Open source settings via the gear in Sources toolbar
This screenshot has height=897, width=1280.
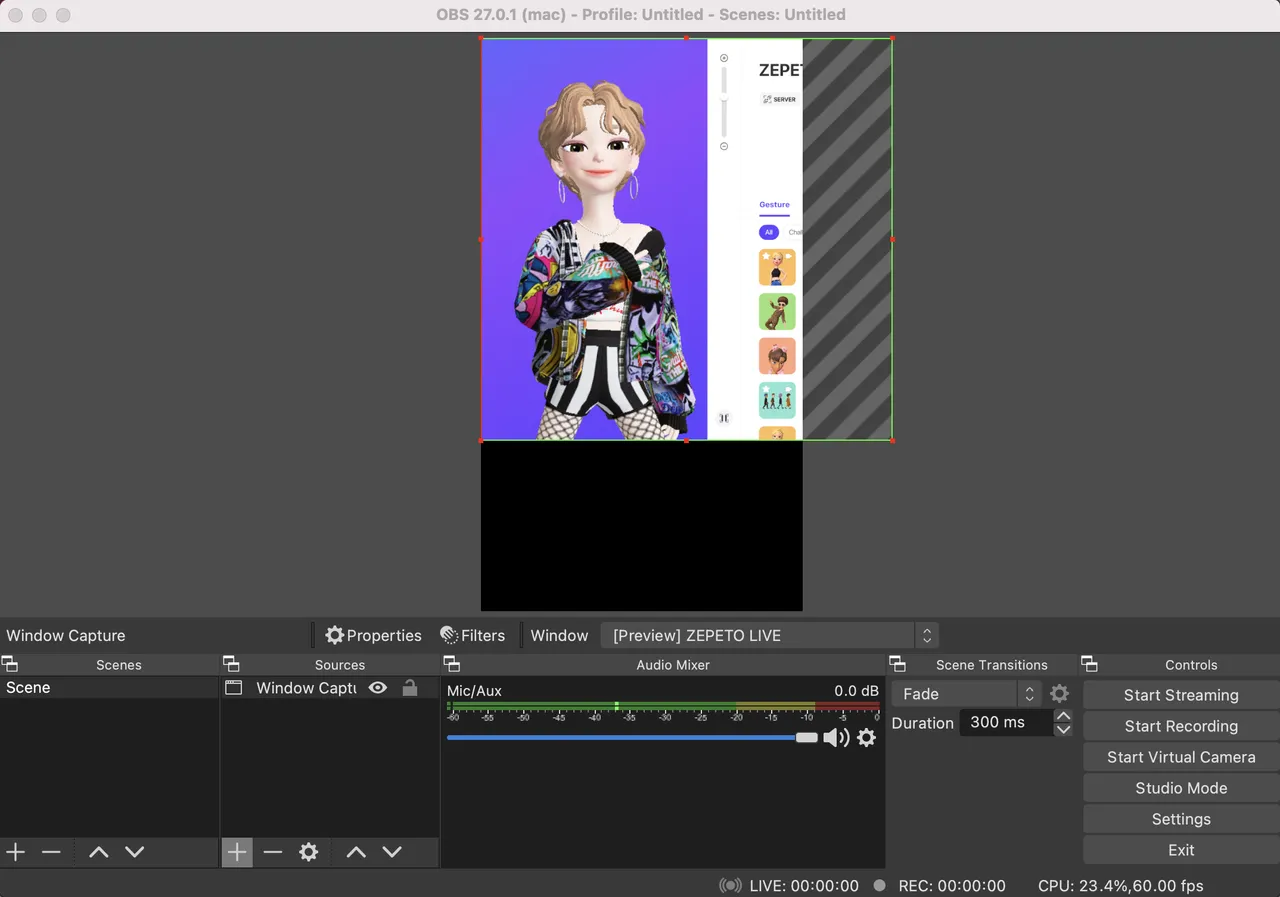[308, 852]
